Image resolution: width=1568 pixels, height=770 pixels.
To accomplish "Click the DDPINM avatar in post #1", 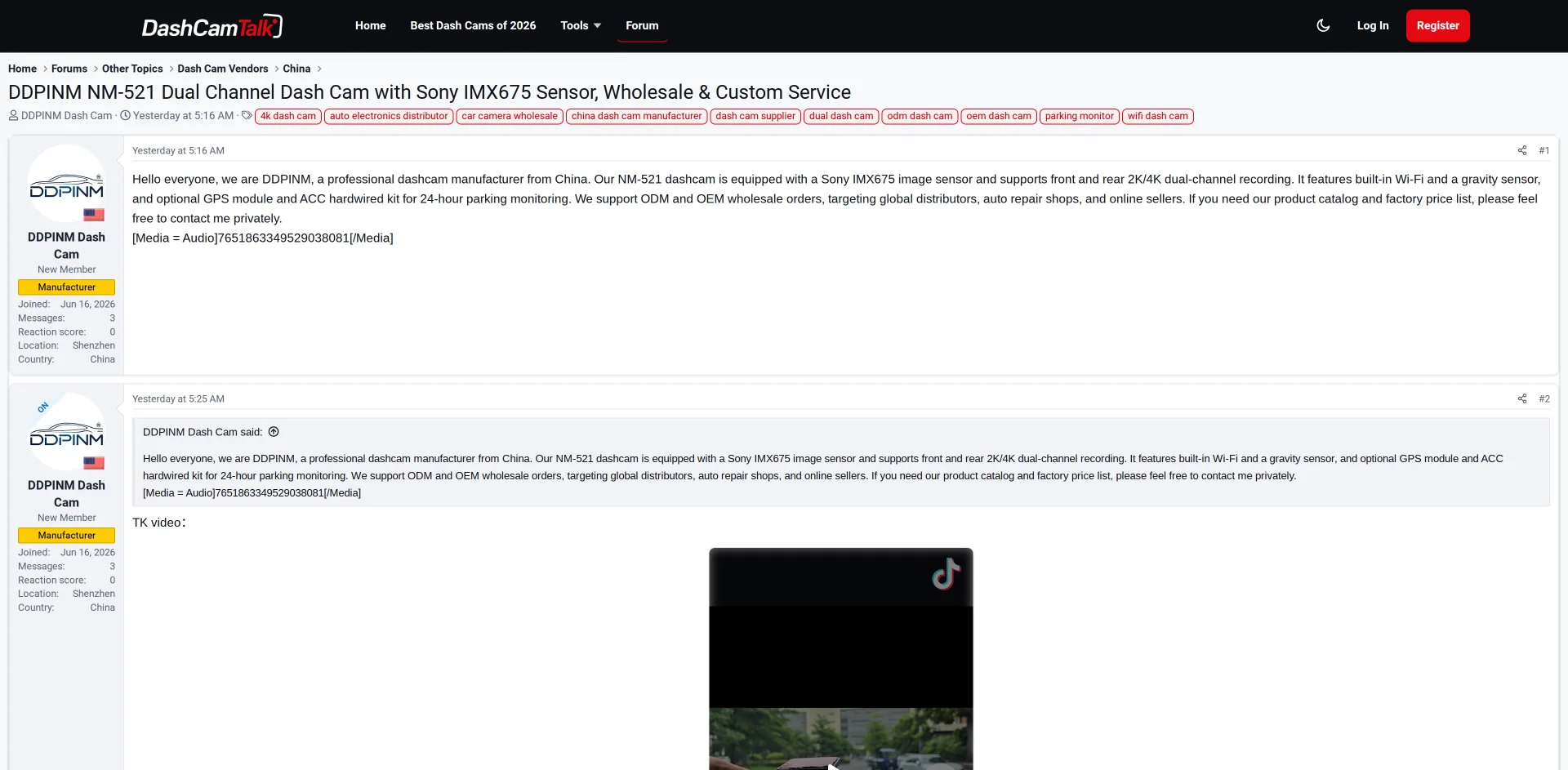I will tap(66, 184).
